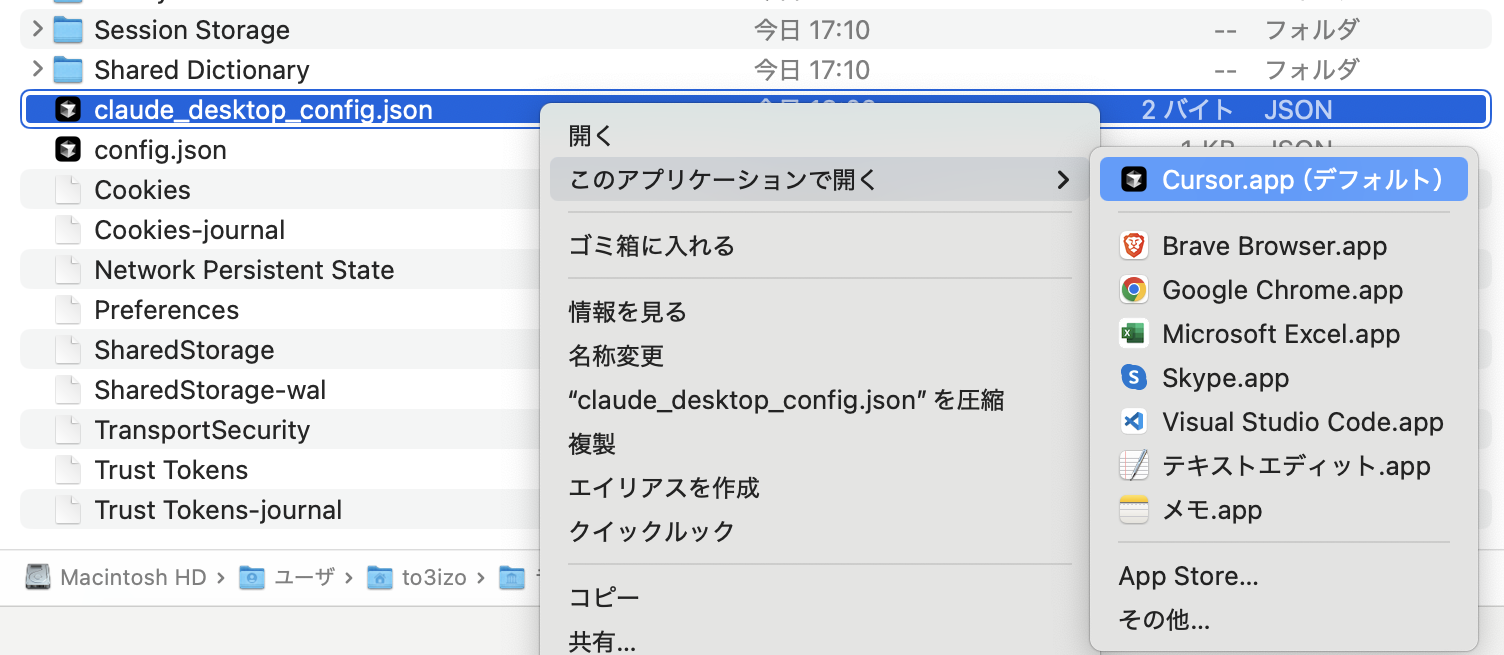This screenshot has height=655, width=1504.
Task: Click the claude_desktop_config.json file icon
Action: [x=67, y=110]
